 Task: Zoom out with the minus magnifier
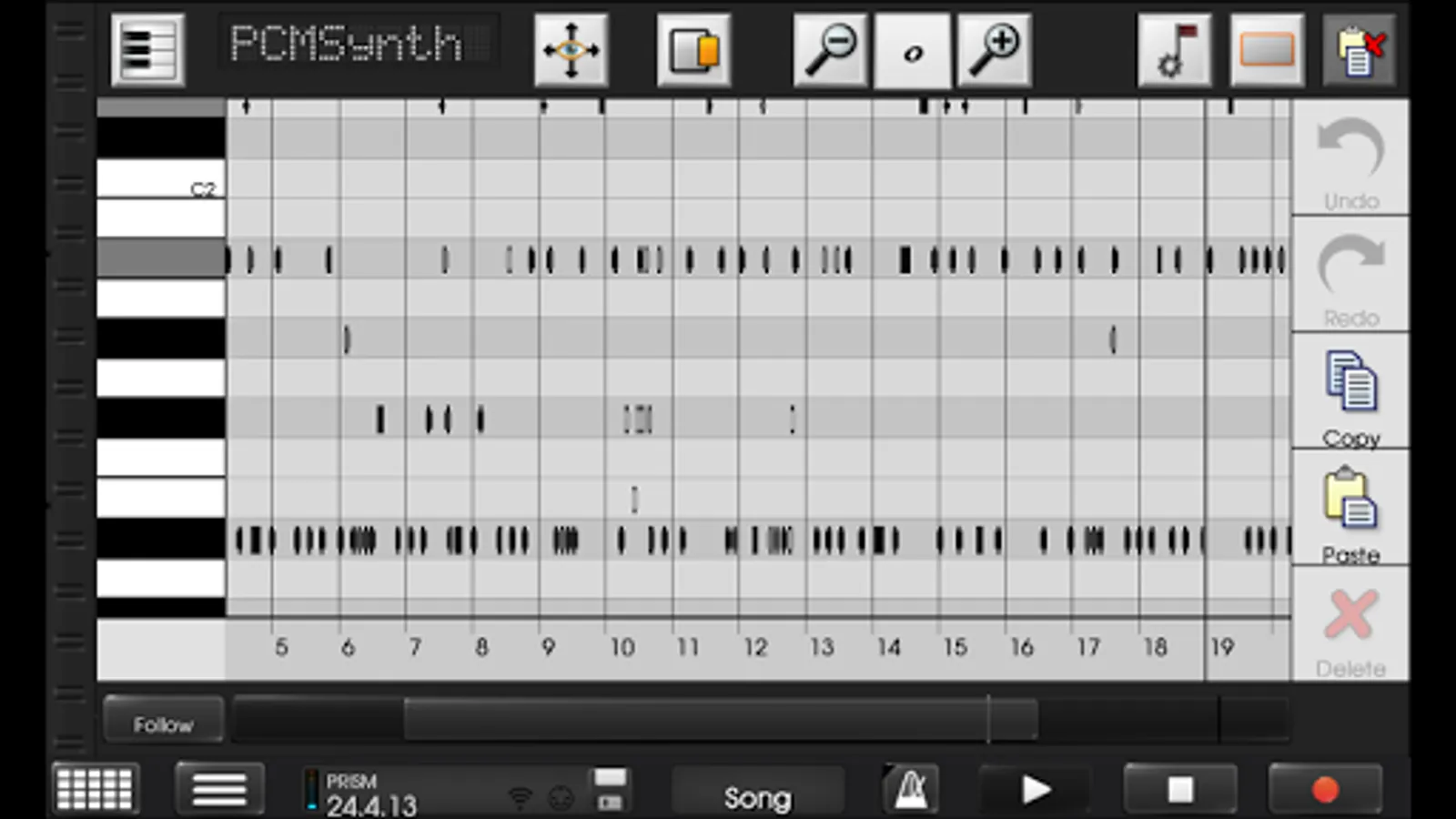830,49
